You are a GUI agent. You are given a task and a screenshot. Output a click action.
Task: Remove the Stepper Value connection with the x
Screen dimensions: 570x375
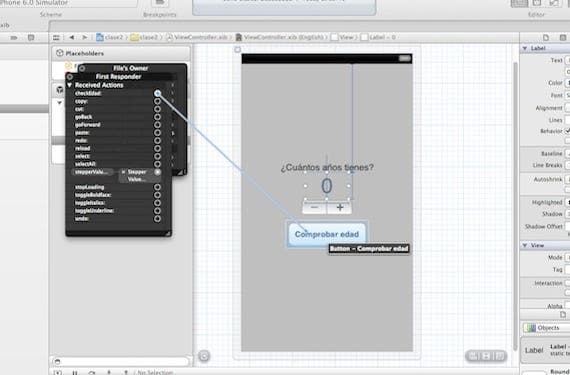coord(123,172)
